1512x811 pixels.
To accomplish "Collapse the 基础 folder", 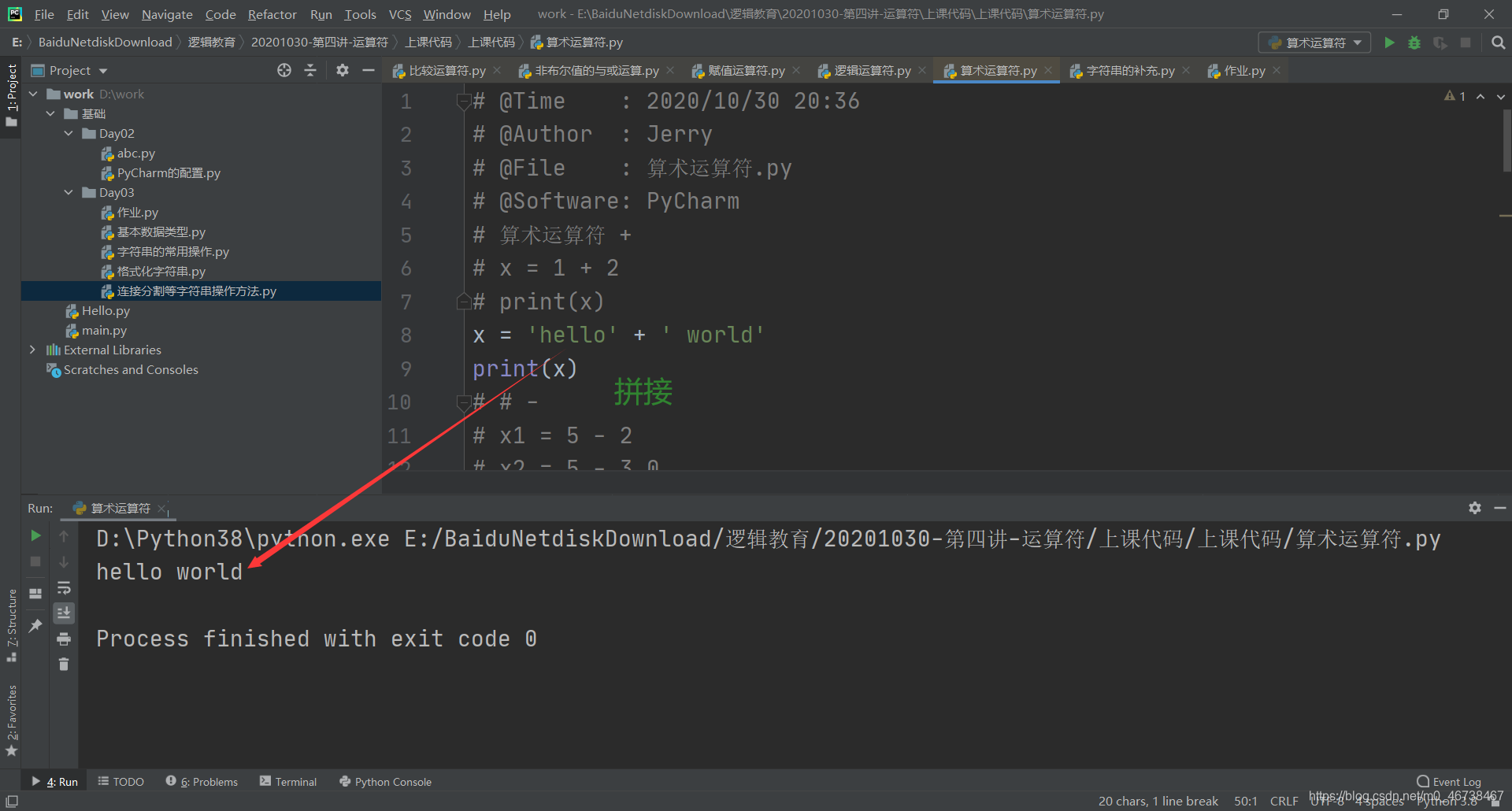I will click(50, 113).
